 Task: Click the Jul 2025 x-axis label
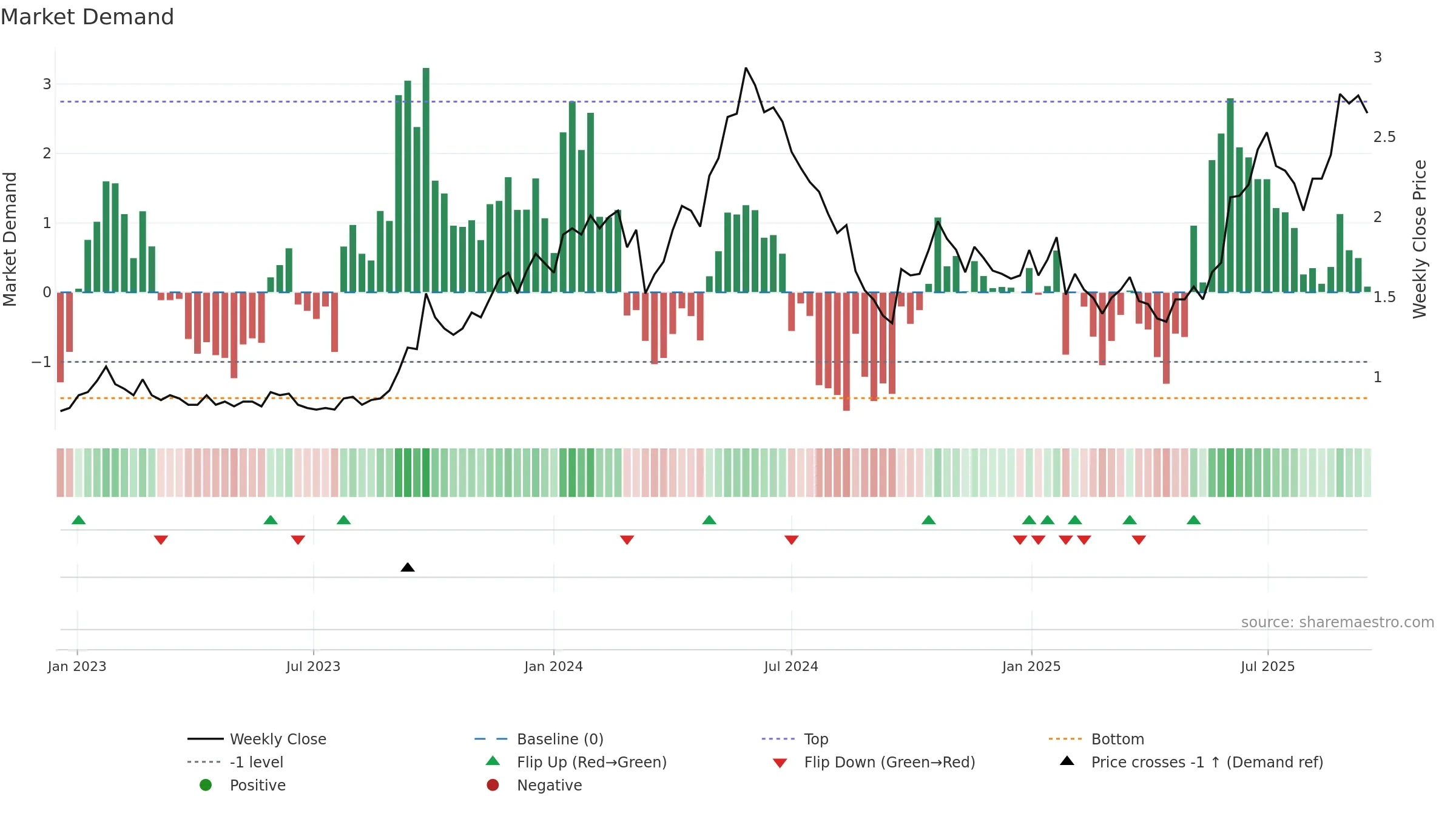[1267, 666]
